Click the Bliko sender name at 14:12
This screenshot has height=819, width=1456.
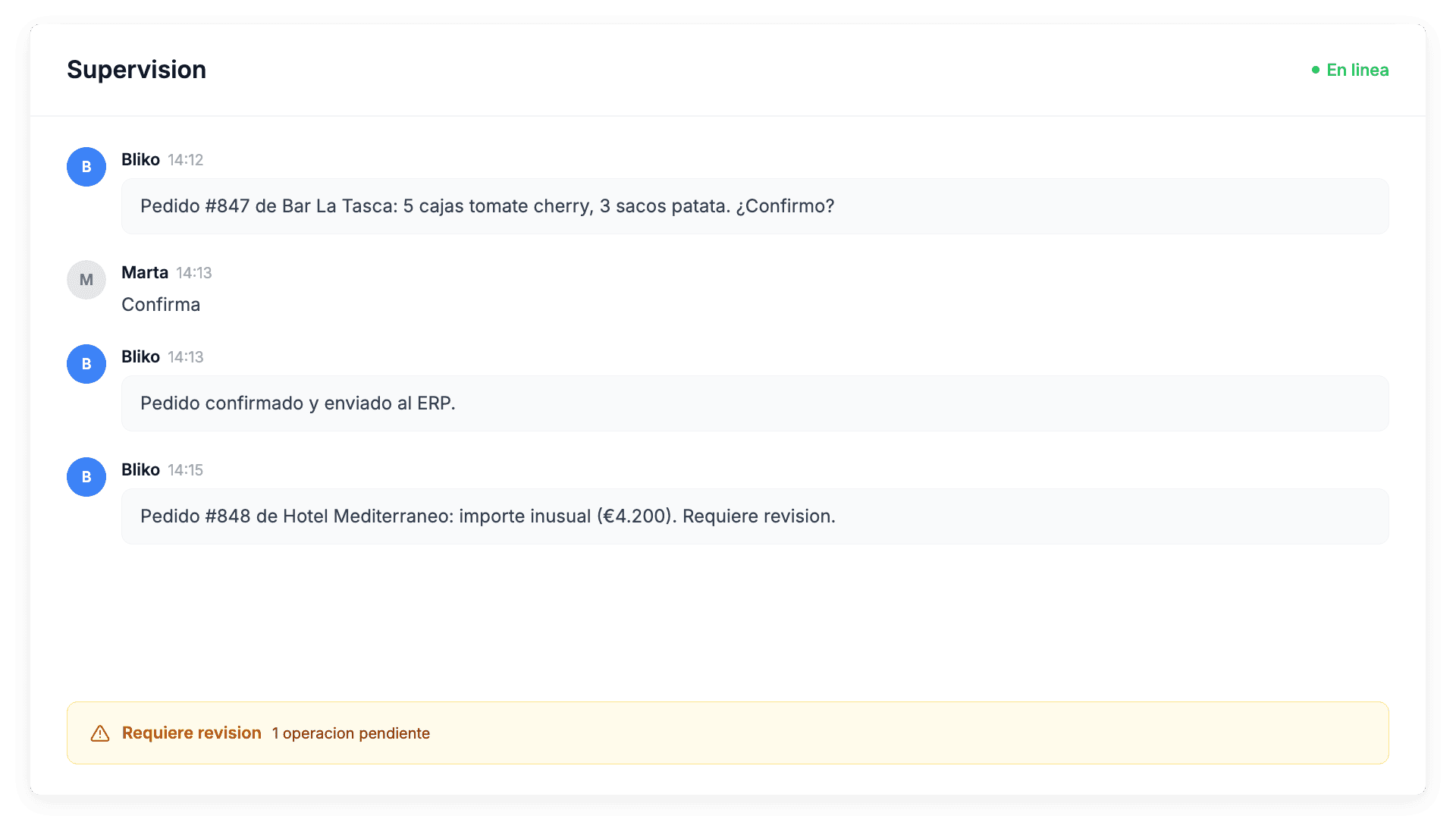coord(140,160)
